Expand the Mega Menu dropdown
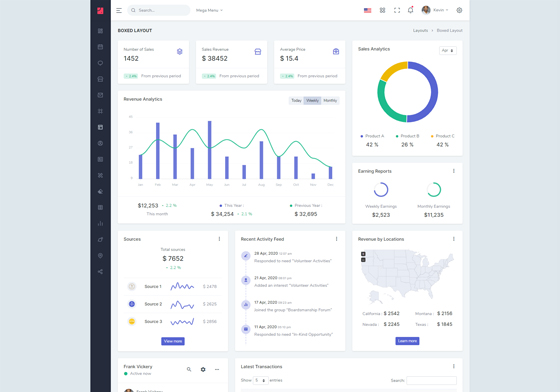 click(209, 10)
